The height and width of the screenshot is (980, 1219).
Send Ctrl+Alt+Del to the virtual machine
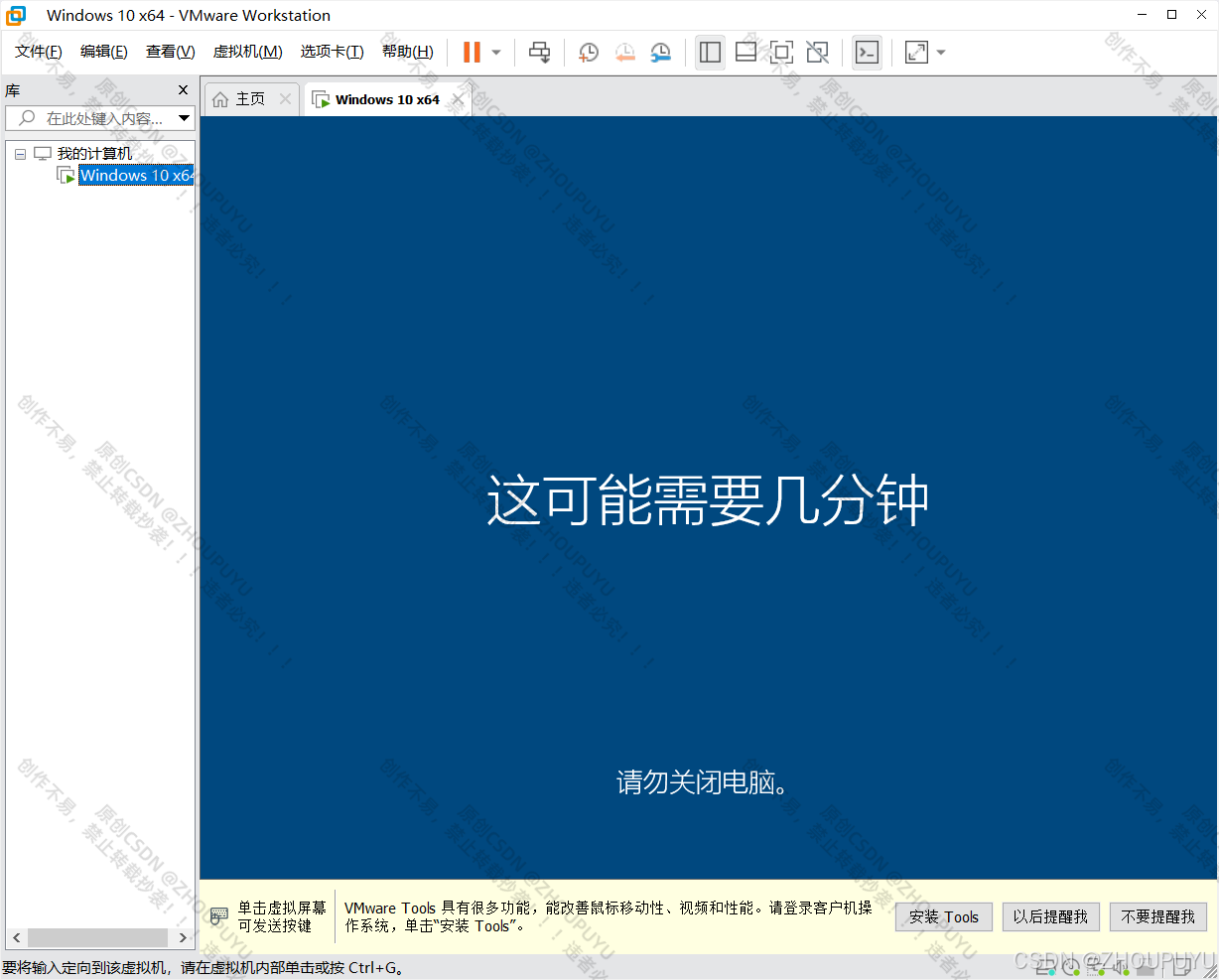pos(539,53)
